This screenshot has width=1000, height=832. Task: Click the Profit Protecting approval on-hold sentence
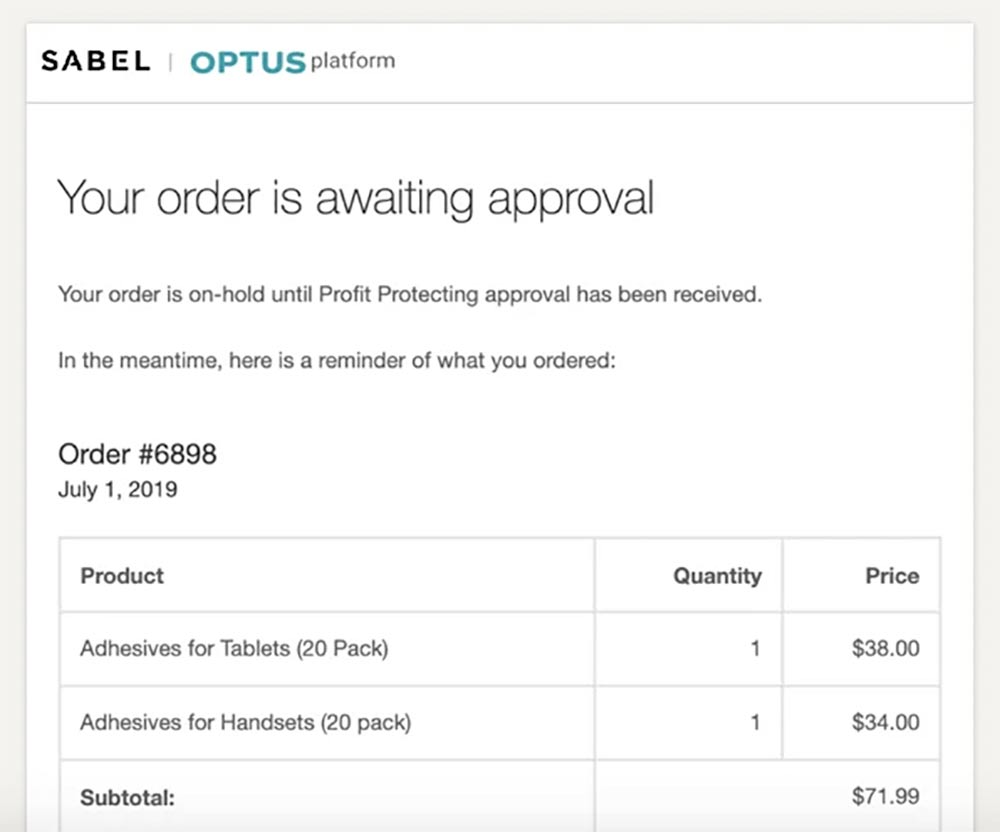[410, 295]
